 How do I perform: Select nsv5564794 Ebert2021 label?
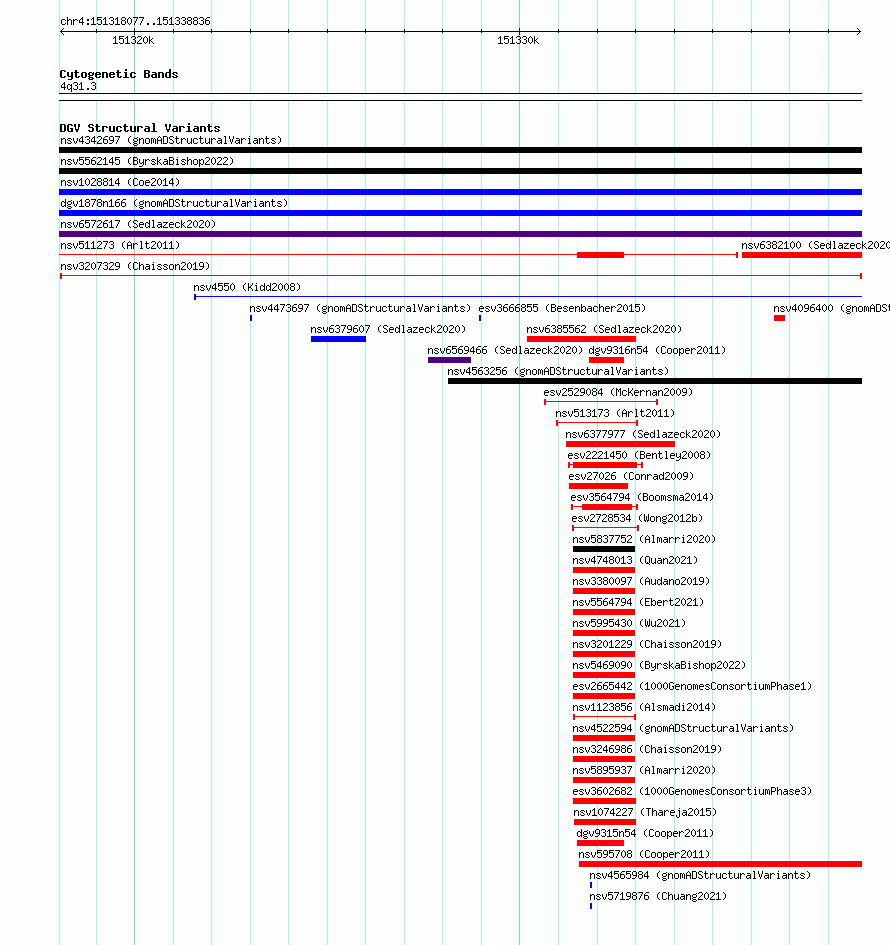pyautogui.click(x=638, y=602)
